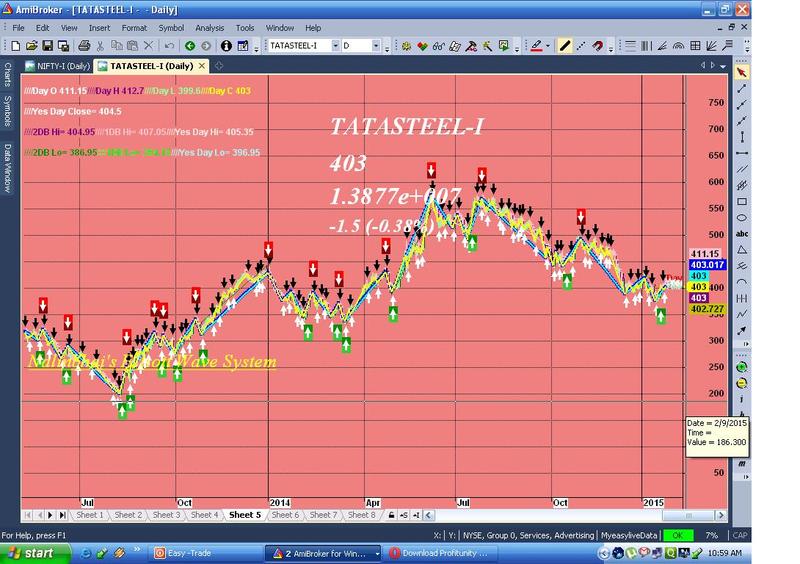Click the Print icon
This screenshot has width=800, height=564.
coord(84,46)
